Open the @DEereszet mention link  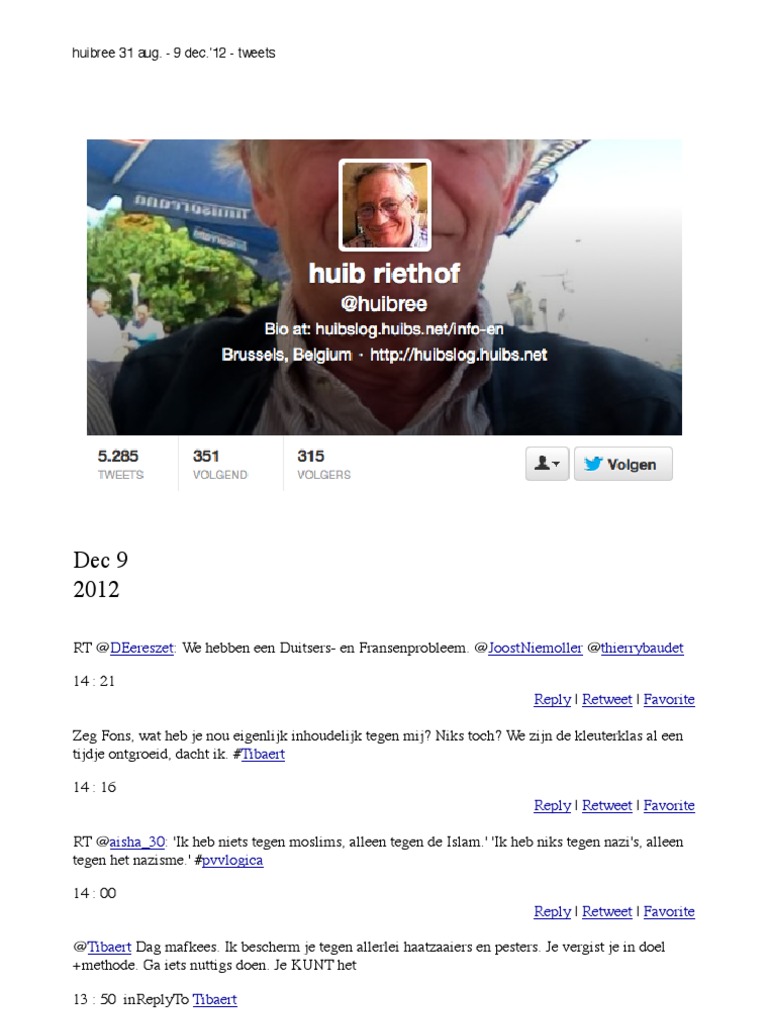[x=142, y=648]
